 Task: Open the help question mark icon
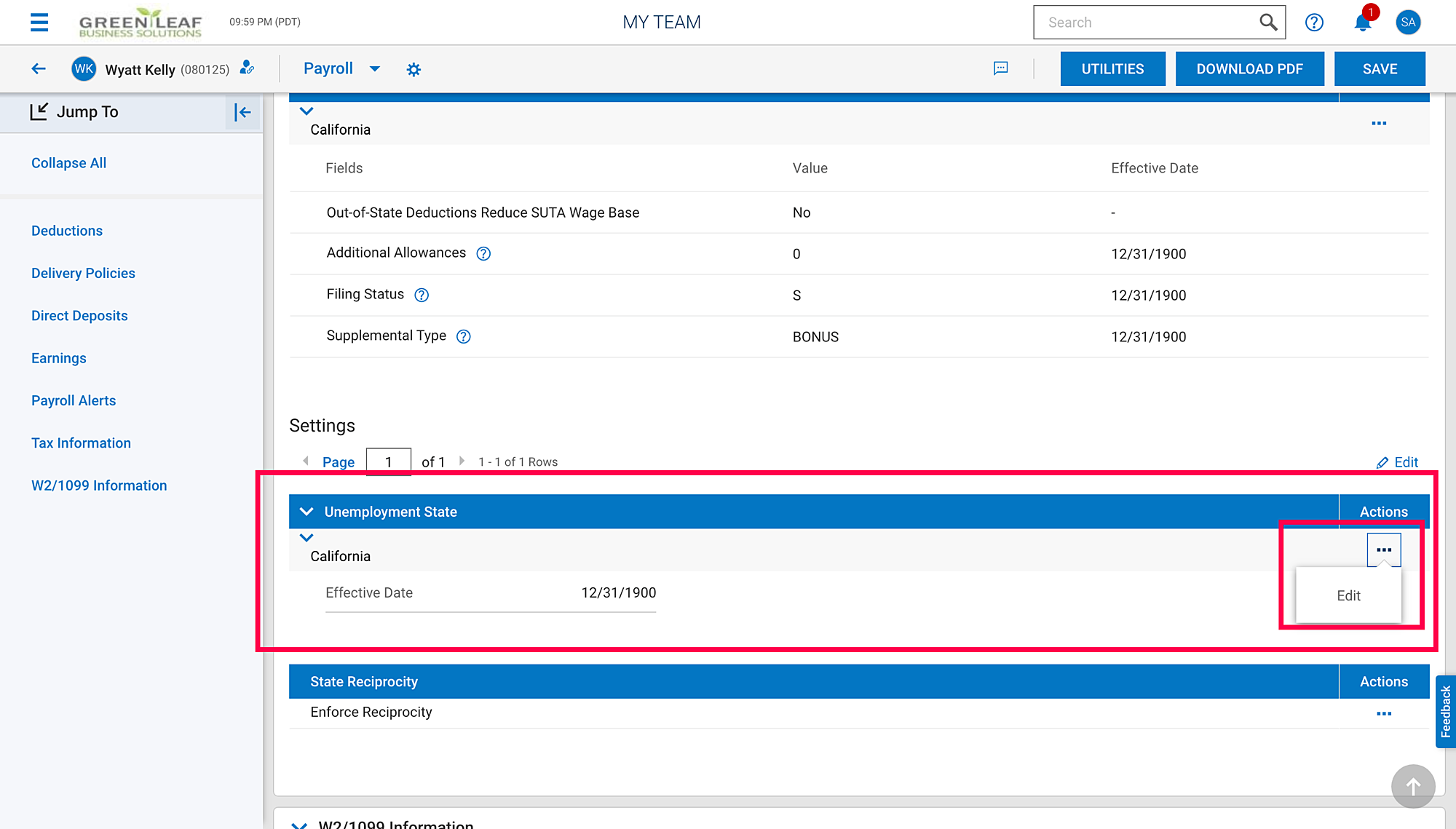coord(1314,23)
